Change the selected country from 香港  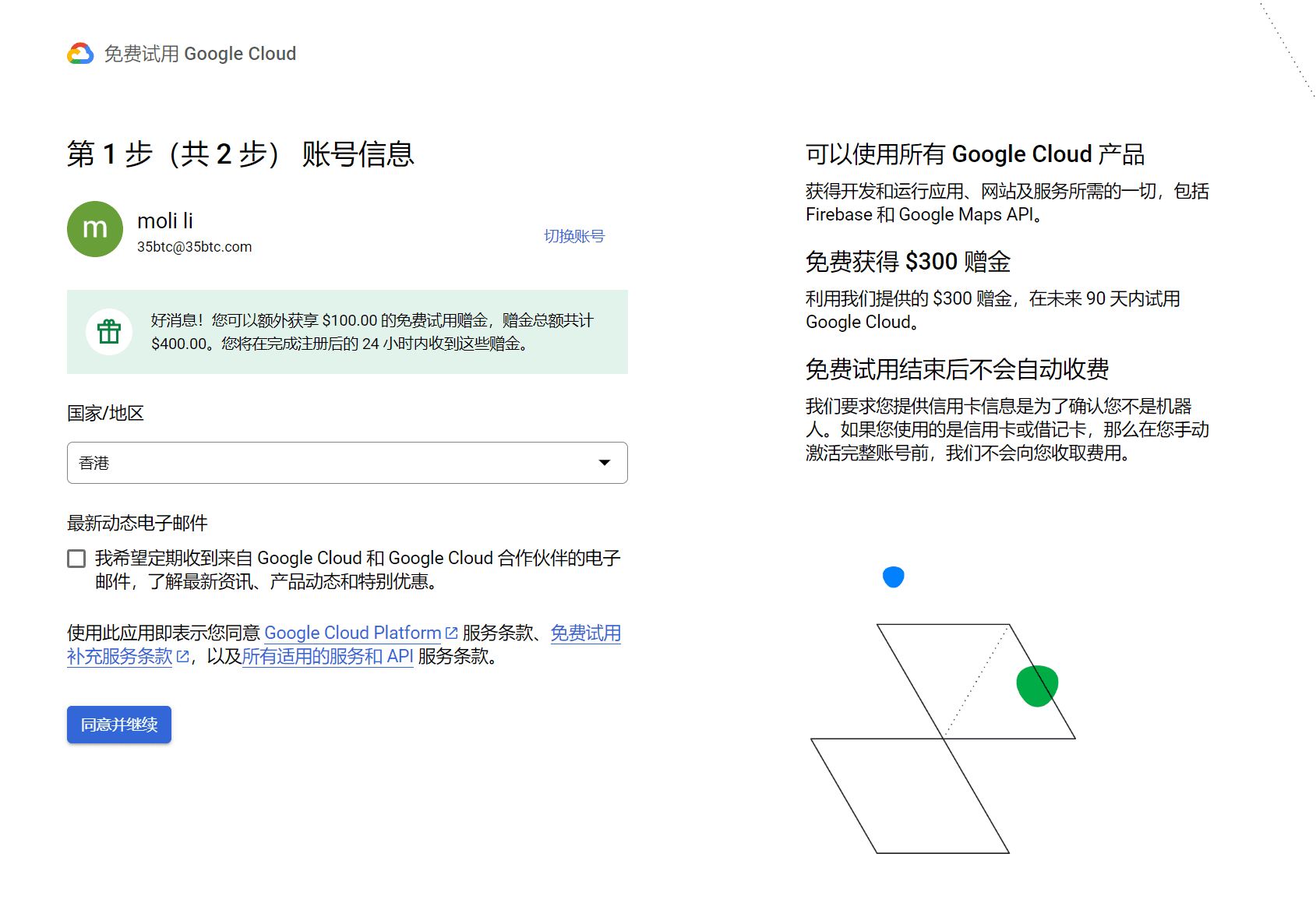[347, 463]
